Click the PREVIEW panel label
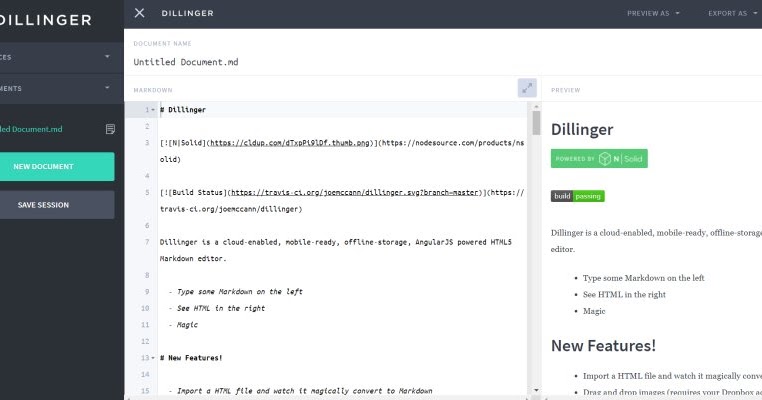The width and height of the screenshot is (762, 400). click(566, 90)
